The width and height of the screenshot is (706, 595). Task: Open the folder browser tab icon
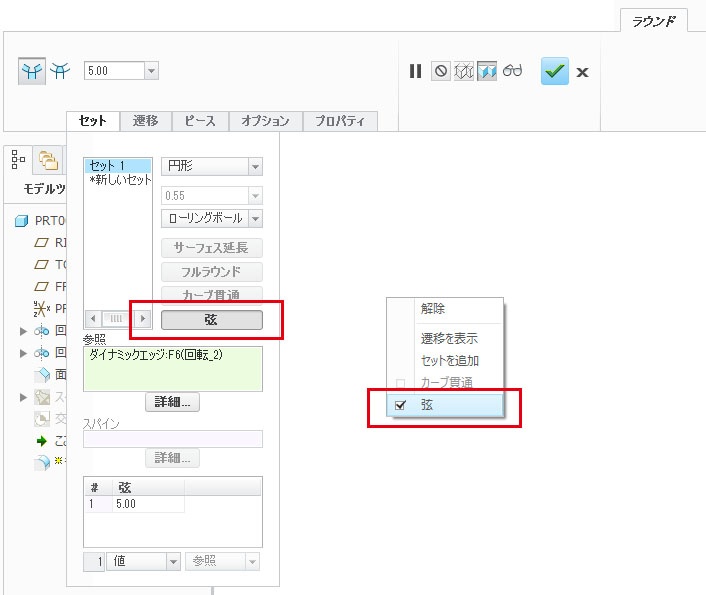coord(45,158)
